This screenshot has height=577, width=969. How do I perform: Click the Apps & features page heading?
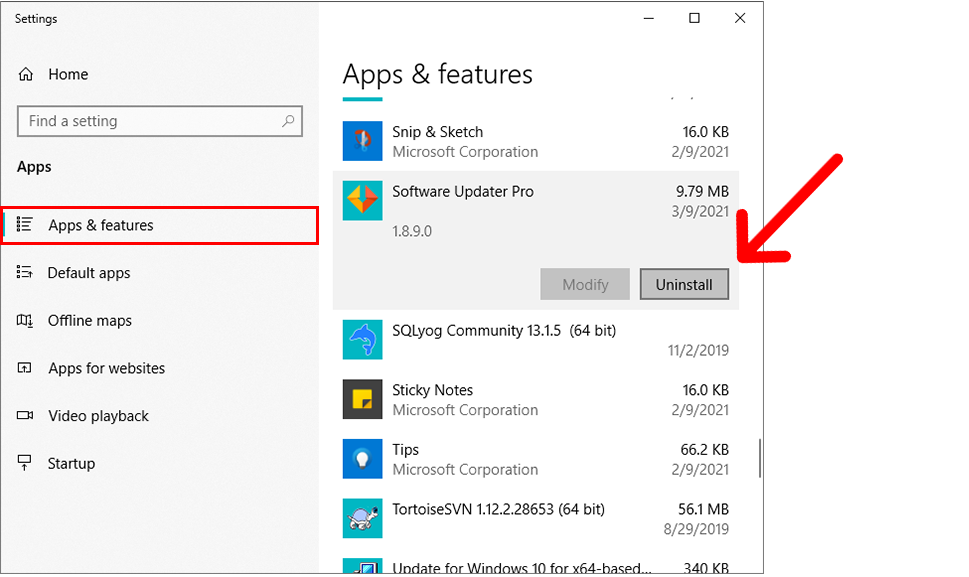pos(437,75)
